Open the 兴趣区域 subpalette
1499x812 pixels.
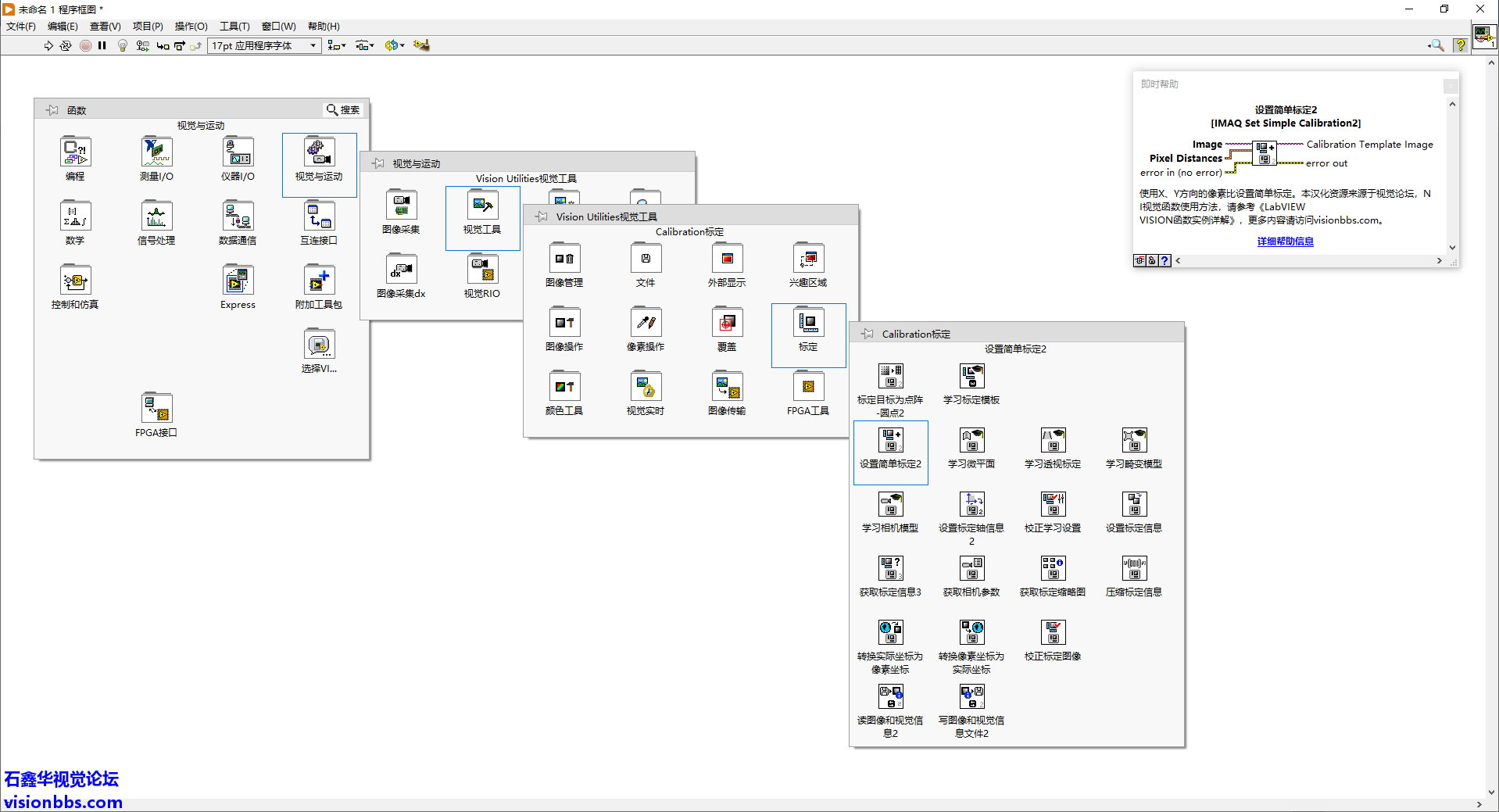(x=808, y=260)
